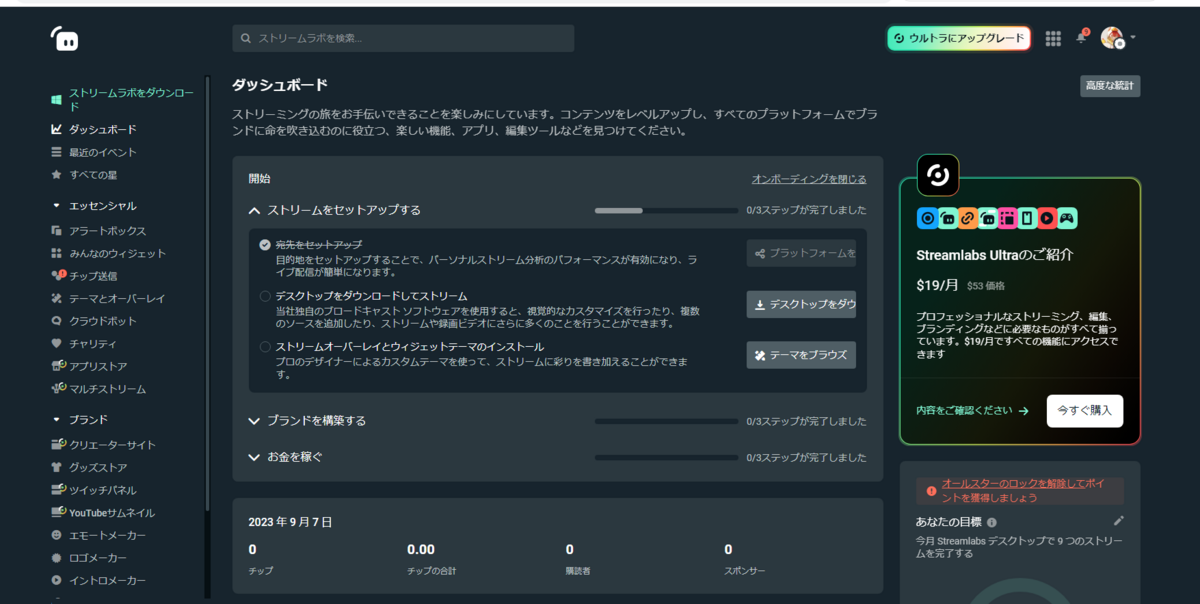
Task: Click the Windows icon beside ストリームラボをダウンロード
Action: click(x=57, y=99)
